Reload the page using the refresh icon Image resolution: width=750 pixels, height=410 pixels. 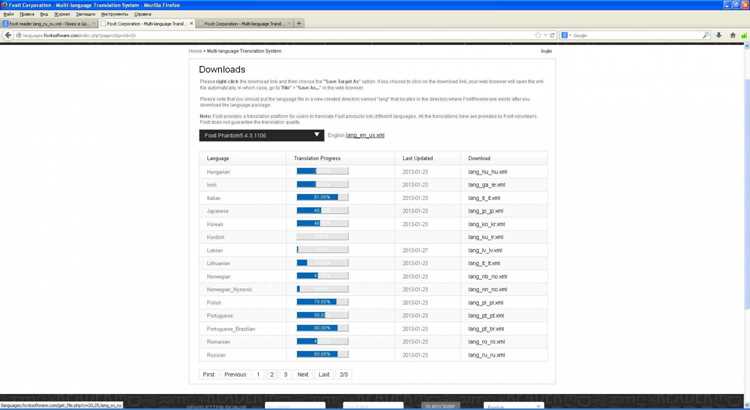point(552,35)
